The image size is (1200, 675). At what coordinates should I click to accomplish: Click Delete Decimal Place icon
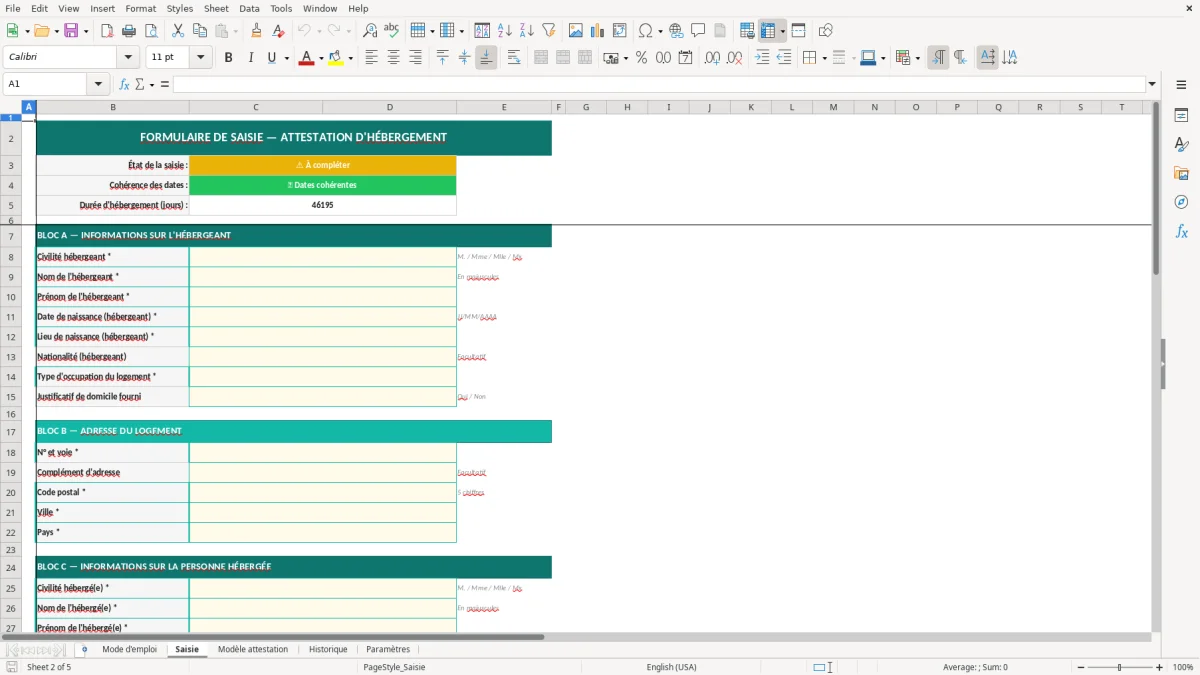734,58
